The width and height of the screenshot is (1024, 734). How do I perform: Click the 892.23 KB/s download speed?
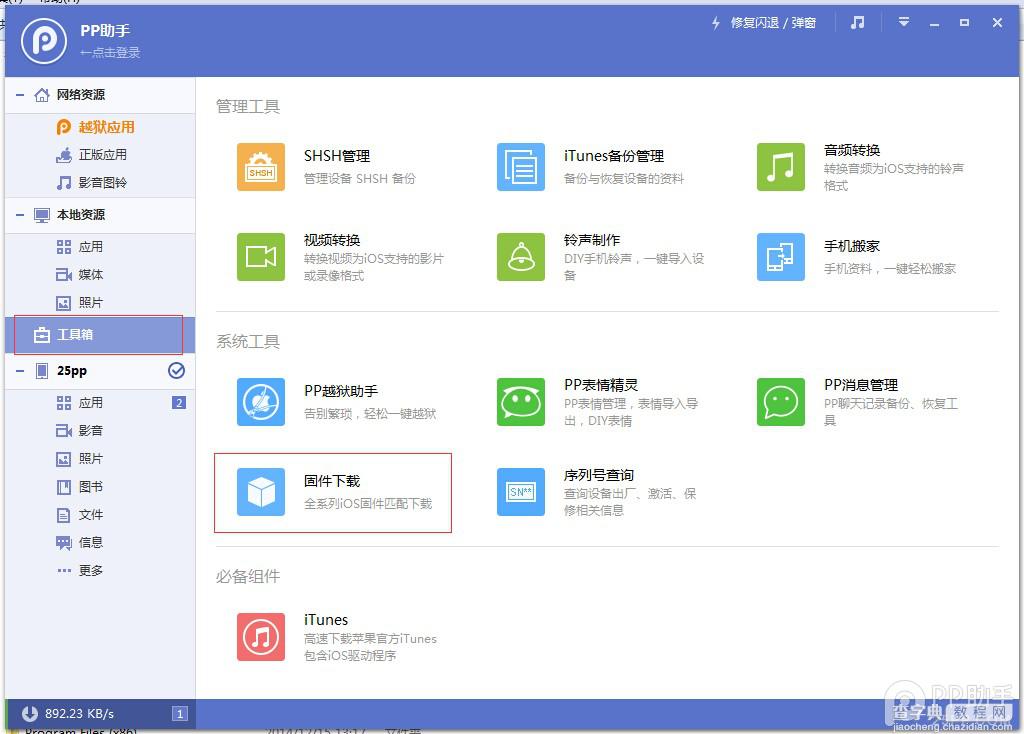tap(79, 714)
